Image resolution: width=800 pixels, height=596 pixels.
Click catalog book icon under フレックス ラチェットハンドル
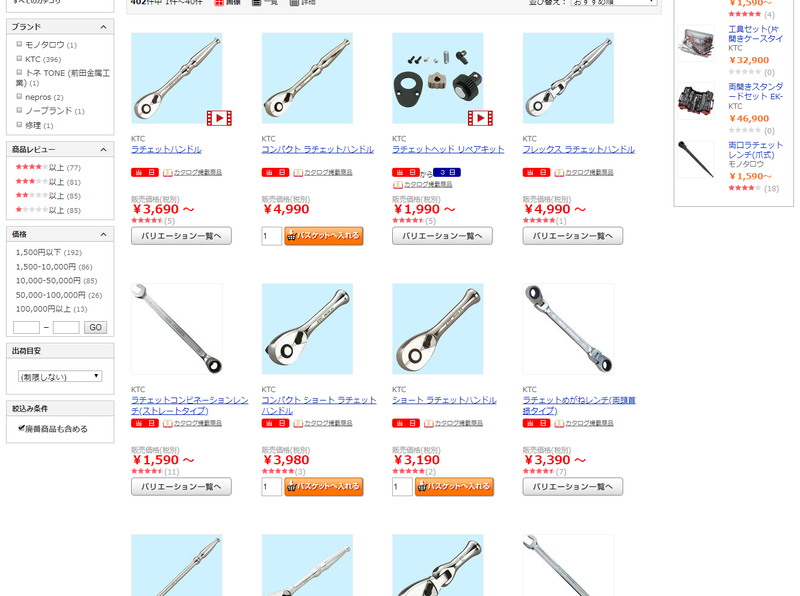pos(559,172)
